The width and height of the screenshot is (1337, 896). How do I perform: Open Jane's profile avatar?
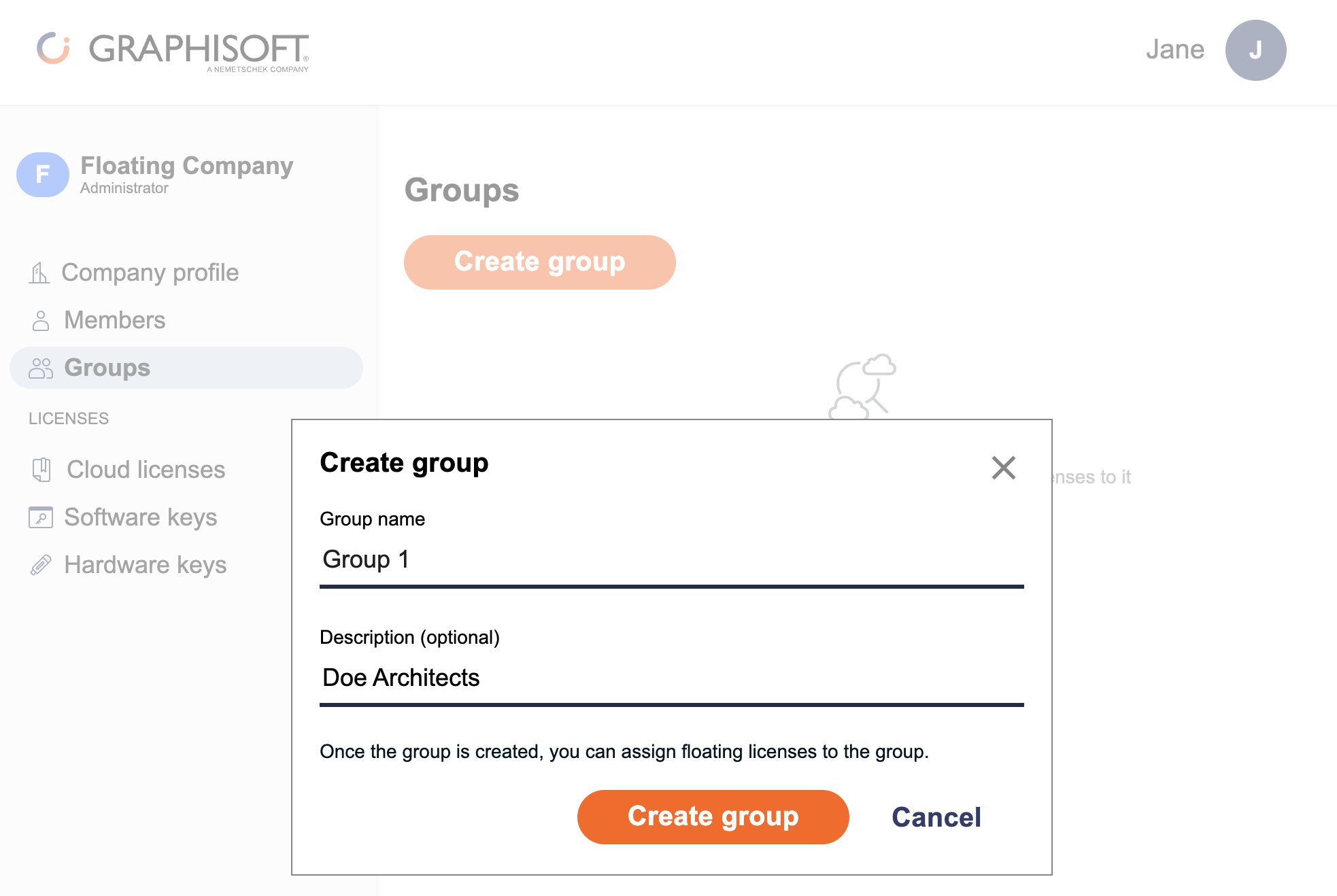click(1255, 49)
